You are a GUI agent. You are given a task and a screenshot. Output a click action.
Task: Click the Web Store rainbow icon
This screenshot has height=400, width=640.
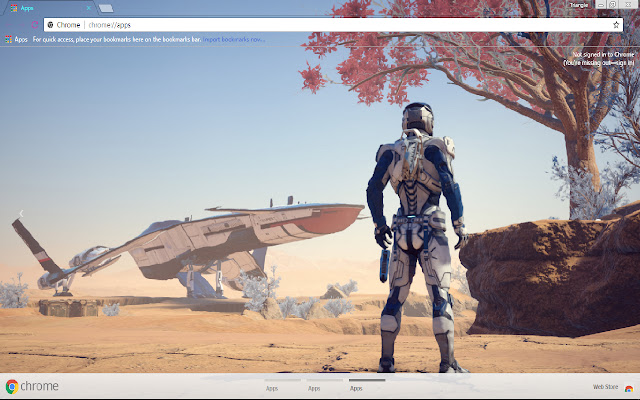tap(629, 388)
